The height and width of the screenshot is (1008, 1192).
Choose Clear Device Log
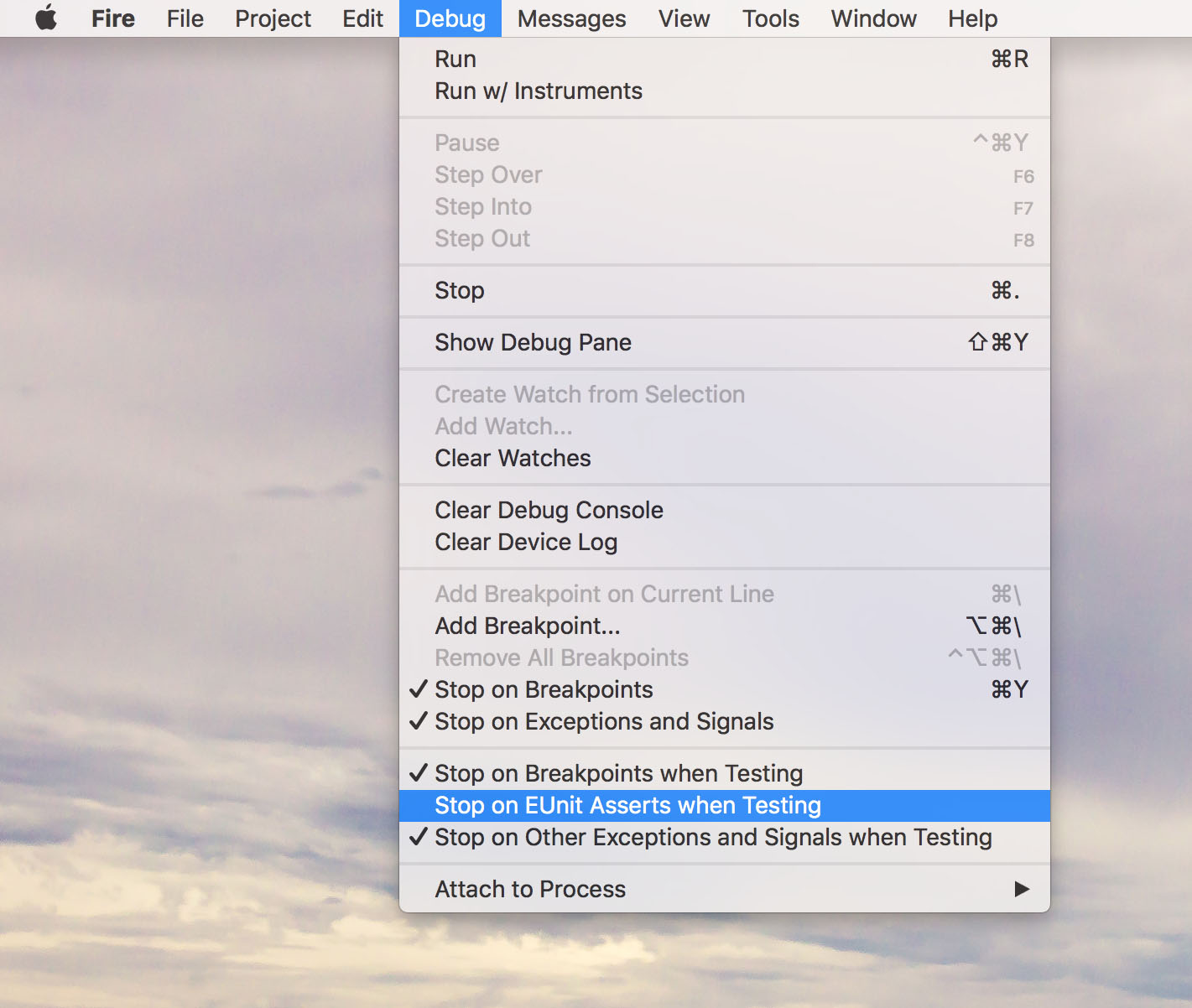point(725,542)
